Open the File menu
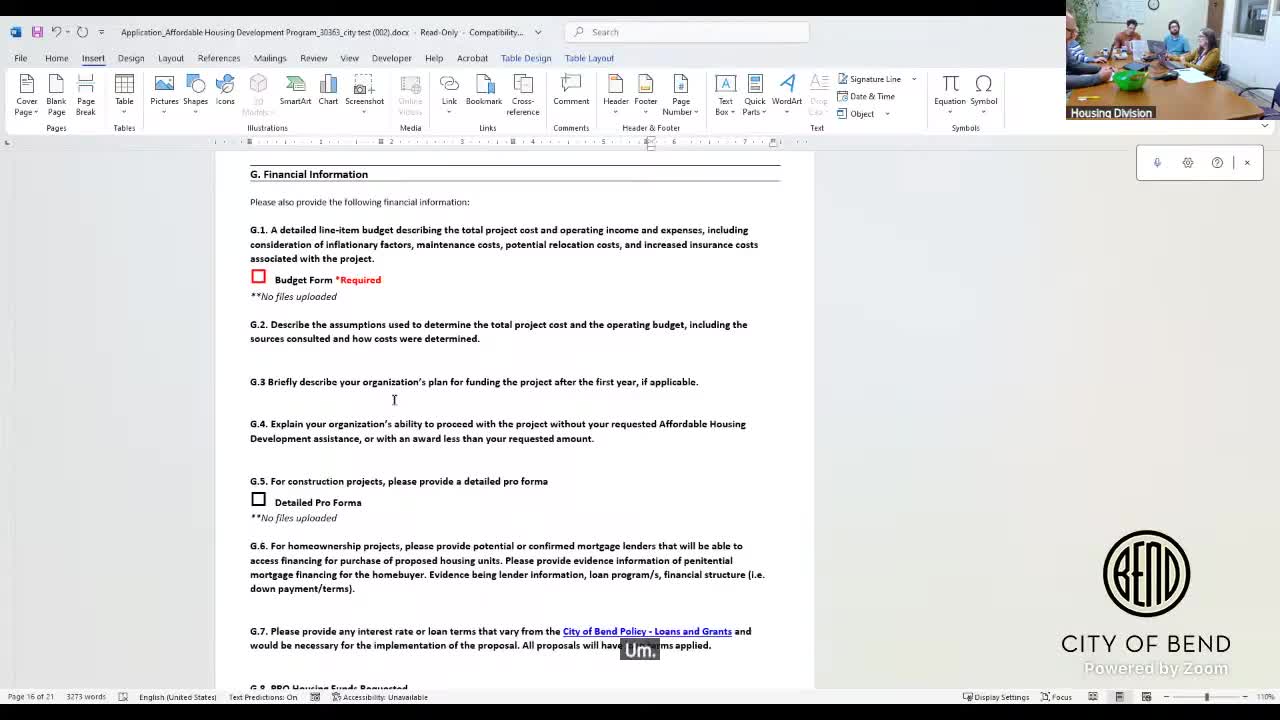 20,58
